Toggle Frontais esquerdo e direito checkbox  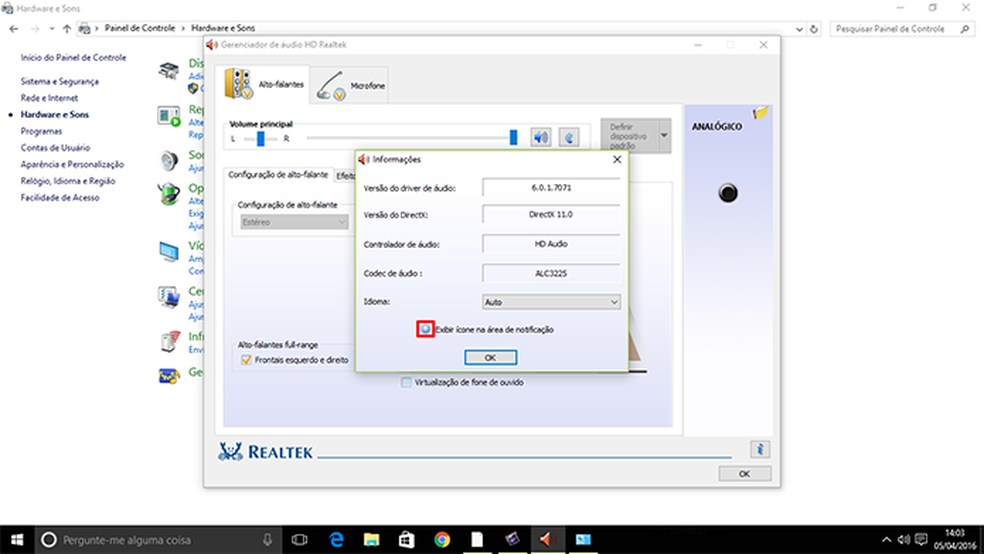246,360
